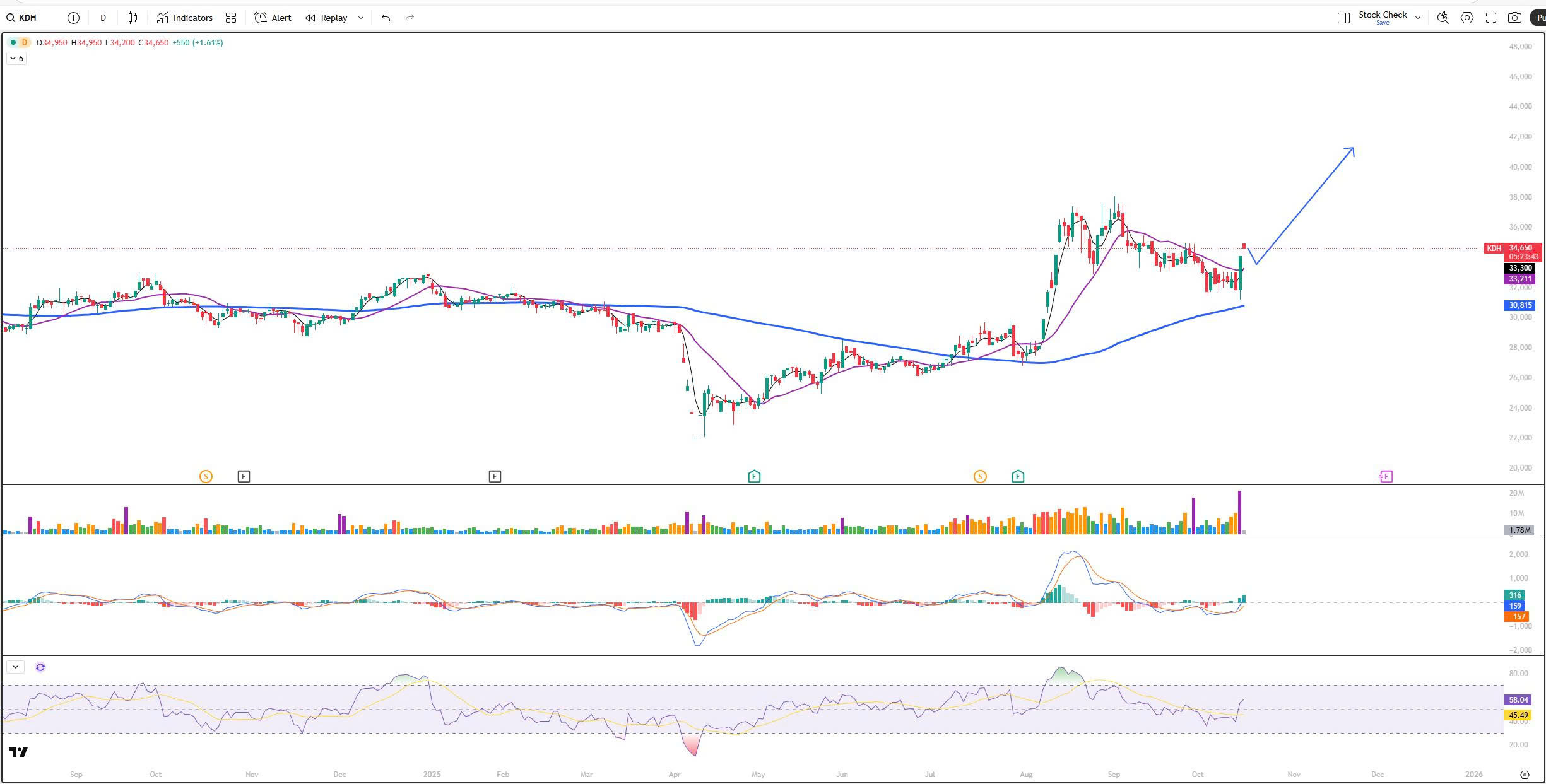Toggle the RSI pane refresh circle icon

coord(40,667)
